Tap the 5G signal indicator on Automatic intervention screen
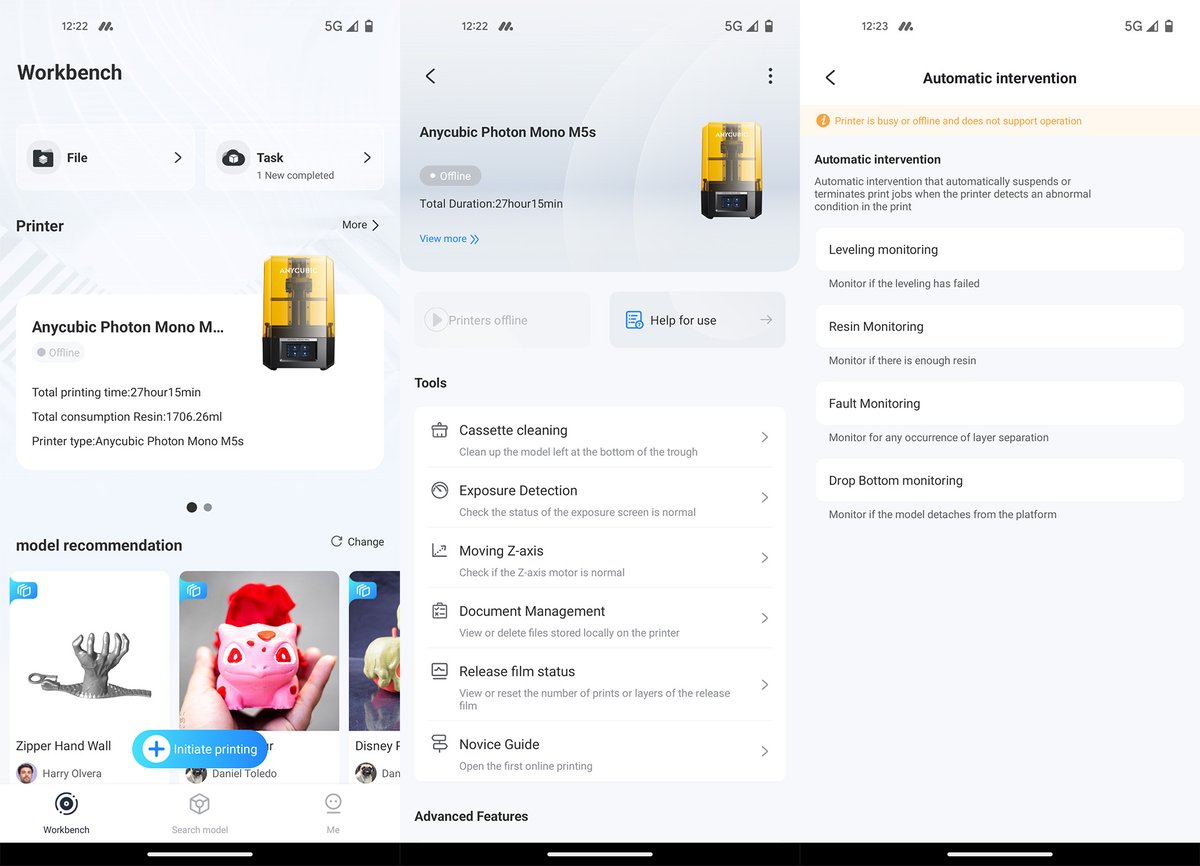 point(1142,27)
